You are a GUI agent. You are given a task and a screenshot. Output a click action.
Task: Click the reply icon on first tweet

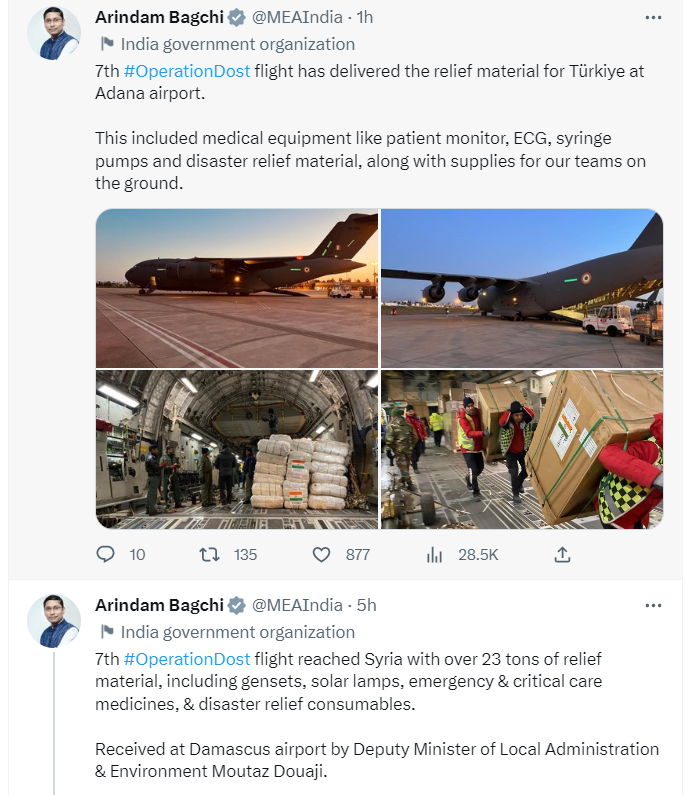pos(106,554)
